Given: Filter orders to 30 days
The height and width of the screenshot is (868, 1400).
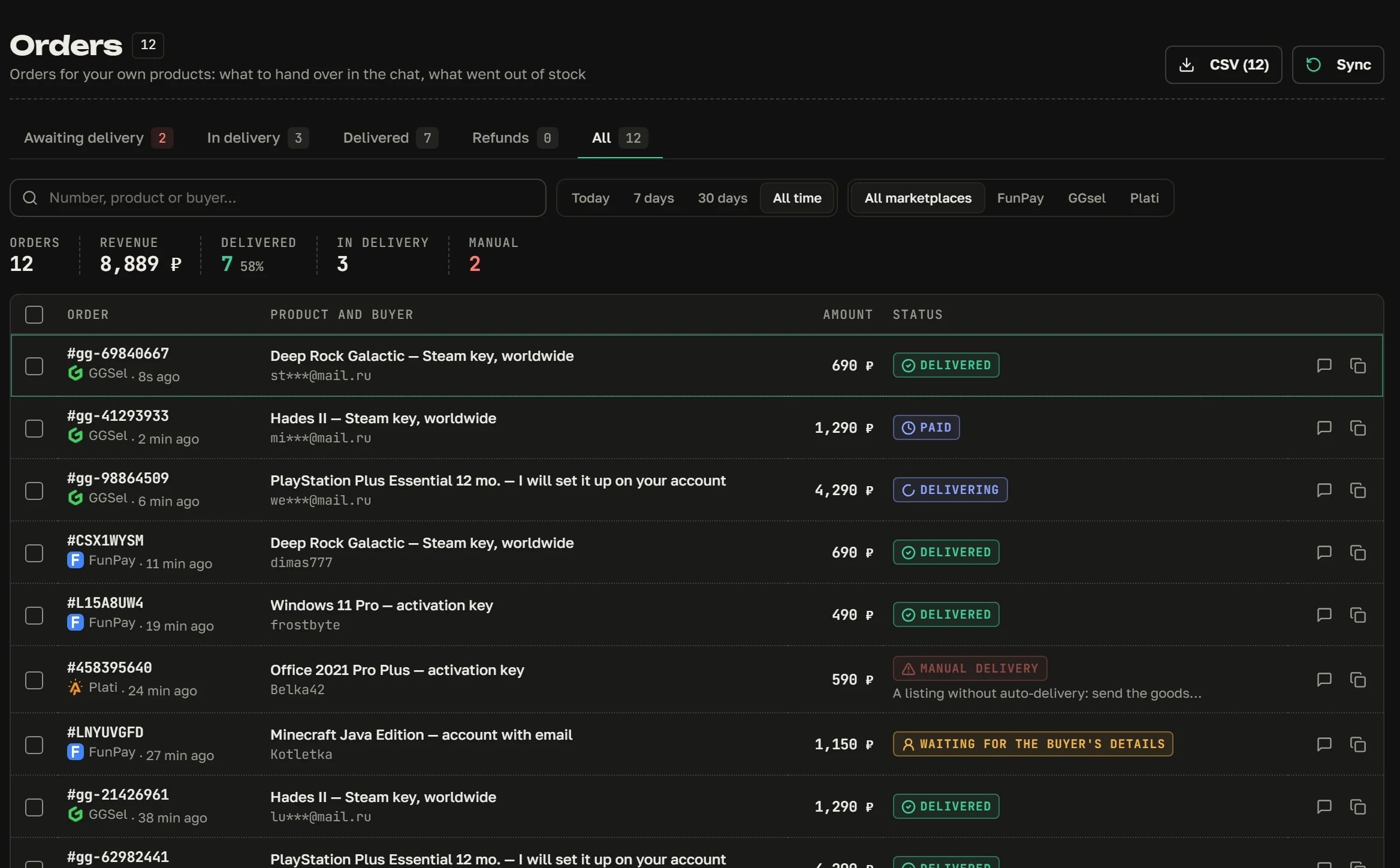Looking at the screenshot, I should 722,198.
